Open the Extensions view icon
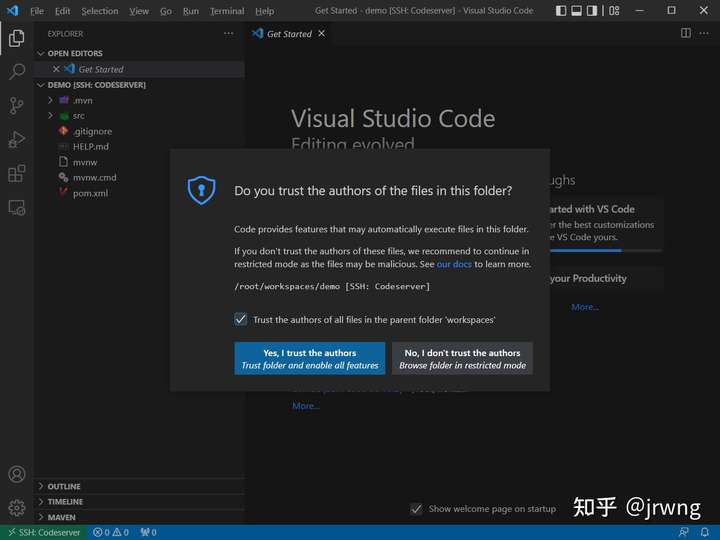720x540 pixels. click(x=17, y=174)
